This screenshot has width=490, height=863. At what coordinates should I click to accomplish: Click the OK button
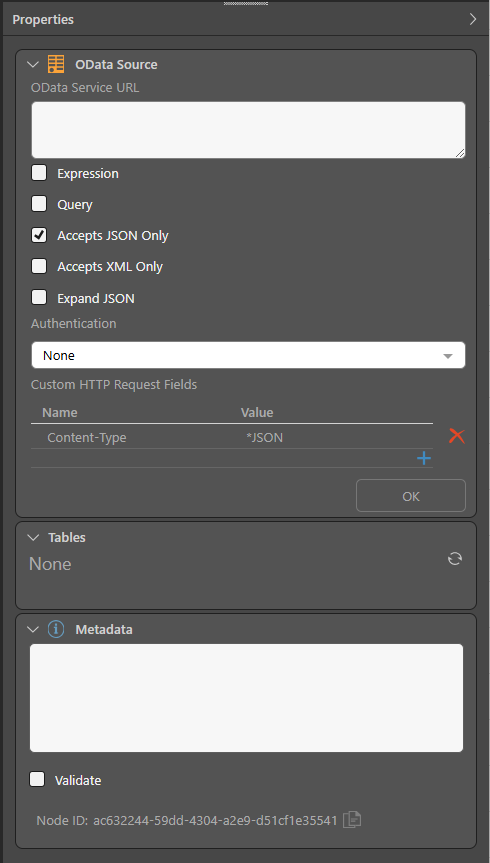[x=411, y=496]
